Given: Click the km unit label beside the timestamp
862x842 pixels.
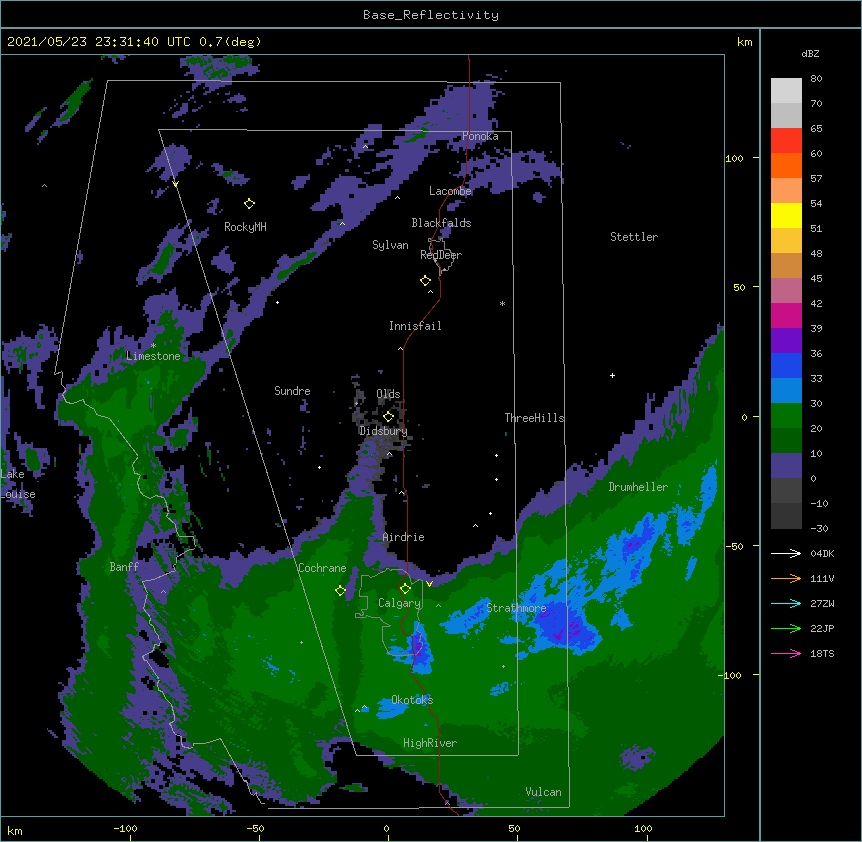Looking at the screenshot, I should [x=744, y=42].
